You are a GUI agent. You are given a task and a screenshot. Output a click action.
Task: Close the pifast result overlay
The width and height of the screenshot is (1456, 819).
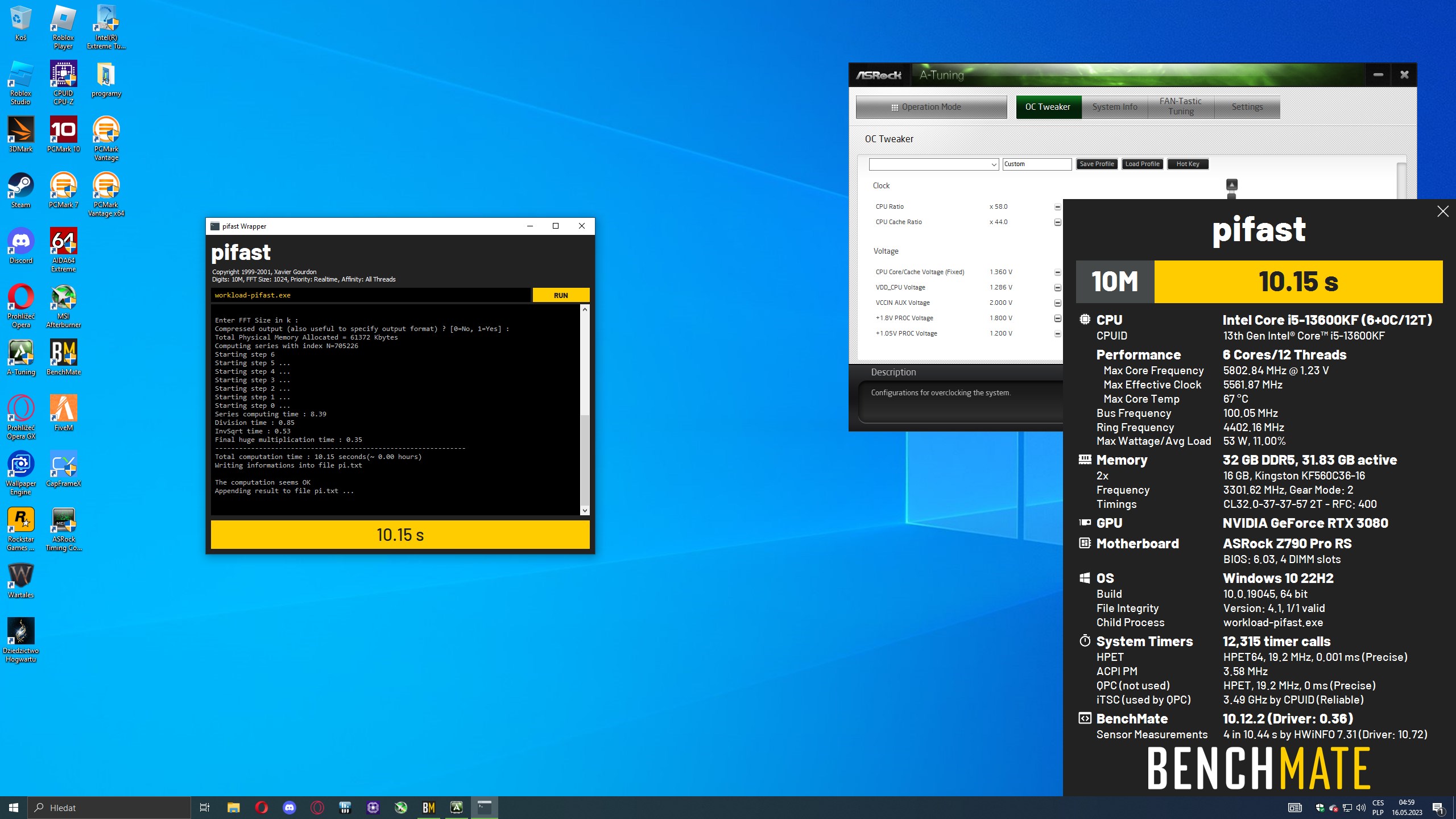tap(1443, 212)
